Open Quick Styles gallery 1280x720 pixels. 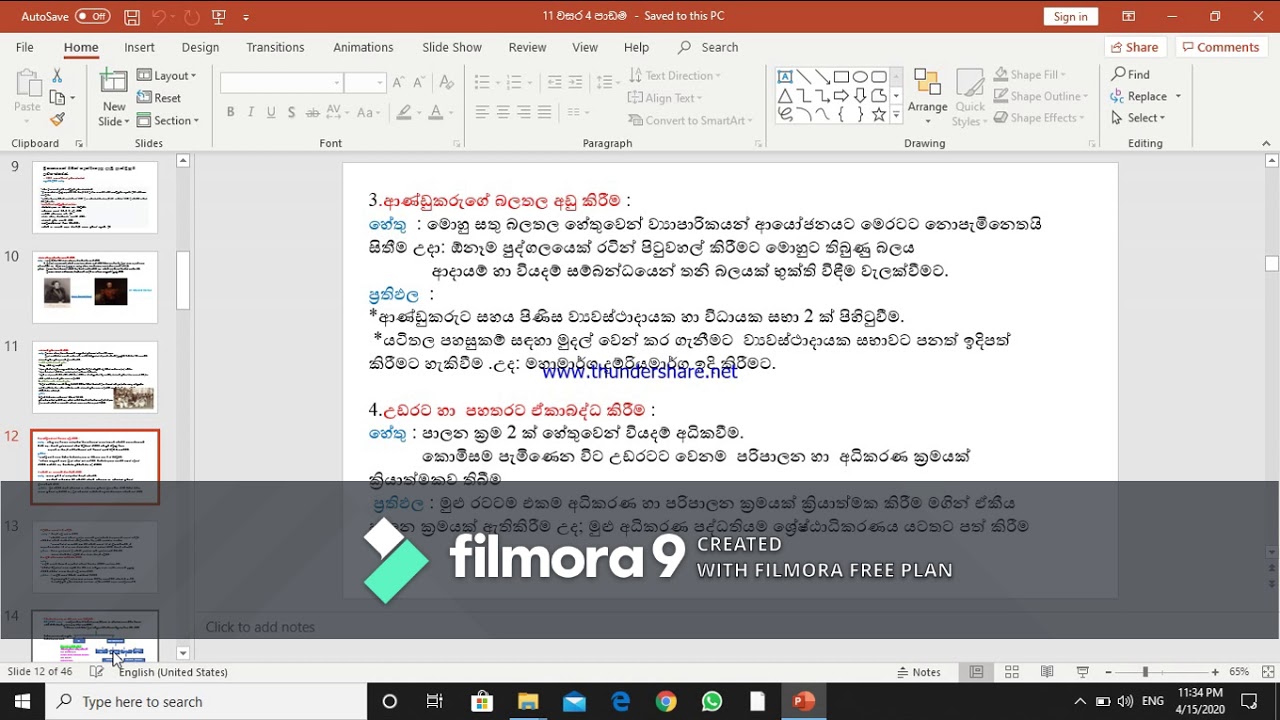[969, 98]
